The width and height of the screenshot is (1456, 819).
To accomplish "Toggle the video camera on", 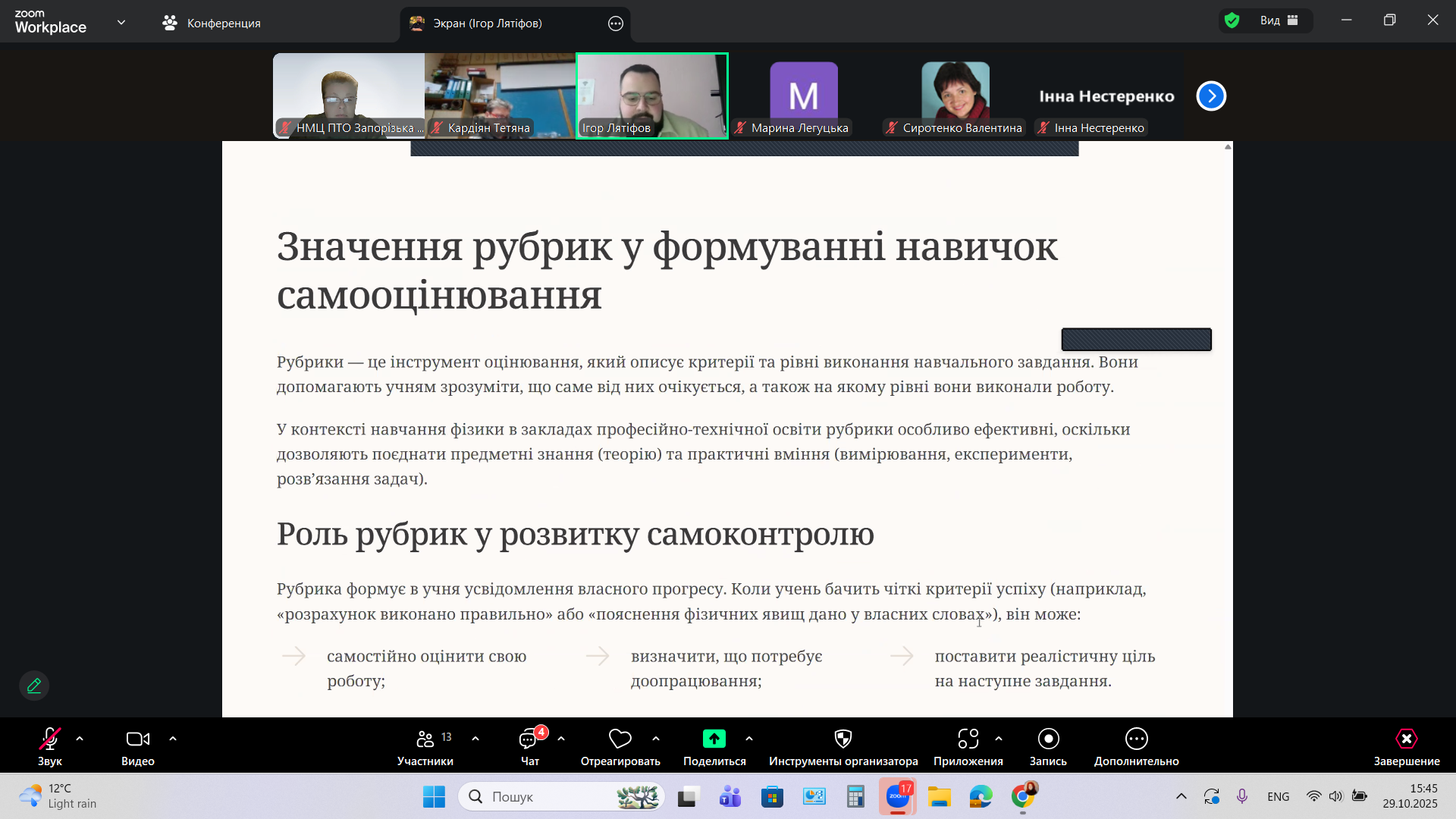I will [137, 739].
